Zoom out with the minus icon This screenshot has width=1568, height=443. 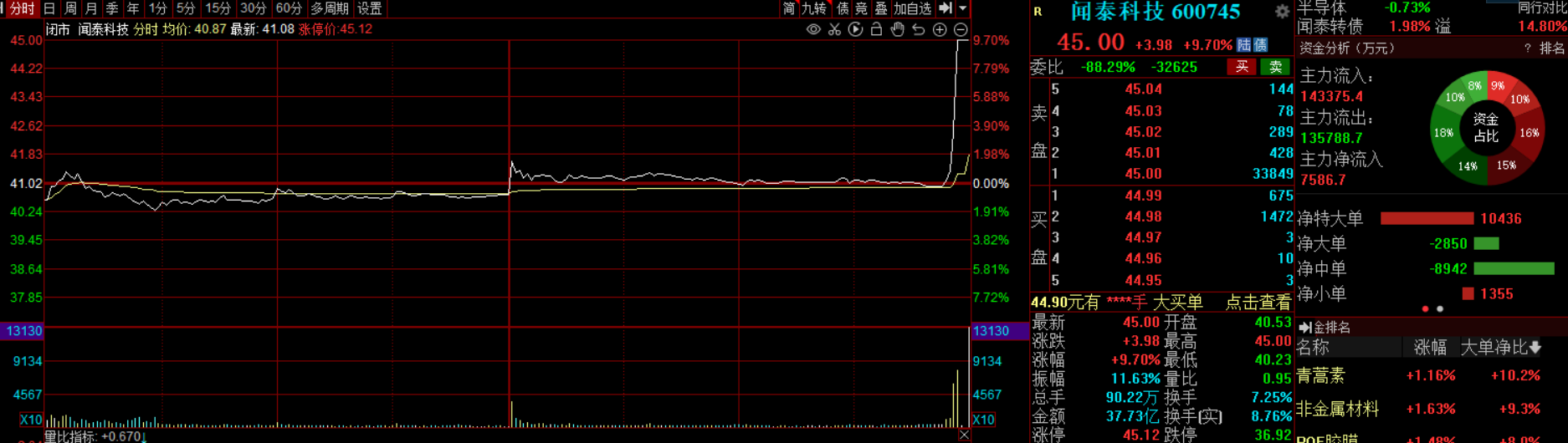pyautogui.click(x=961, y=29)
